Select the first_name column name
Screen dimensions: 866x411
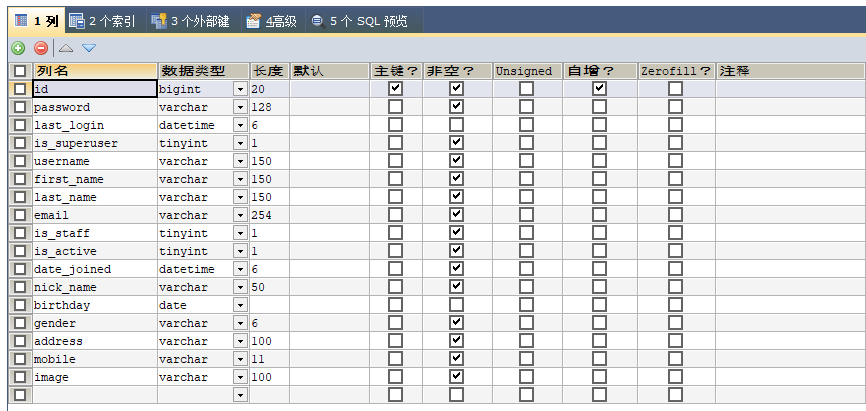click(95, 179)
